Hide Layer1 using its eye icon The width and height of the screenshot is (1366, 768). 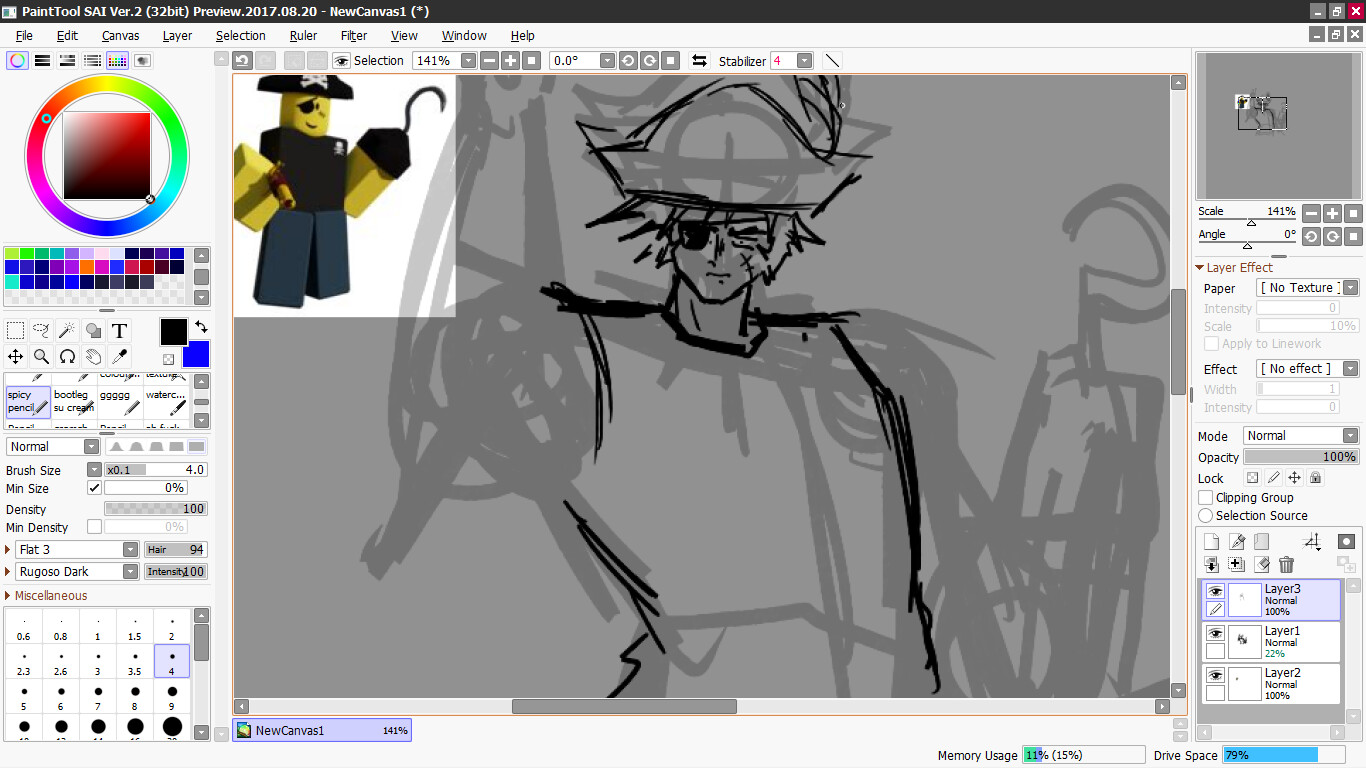pyautogui.click(x=1215, y=634)
